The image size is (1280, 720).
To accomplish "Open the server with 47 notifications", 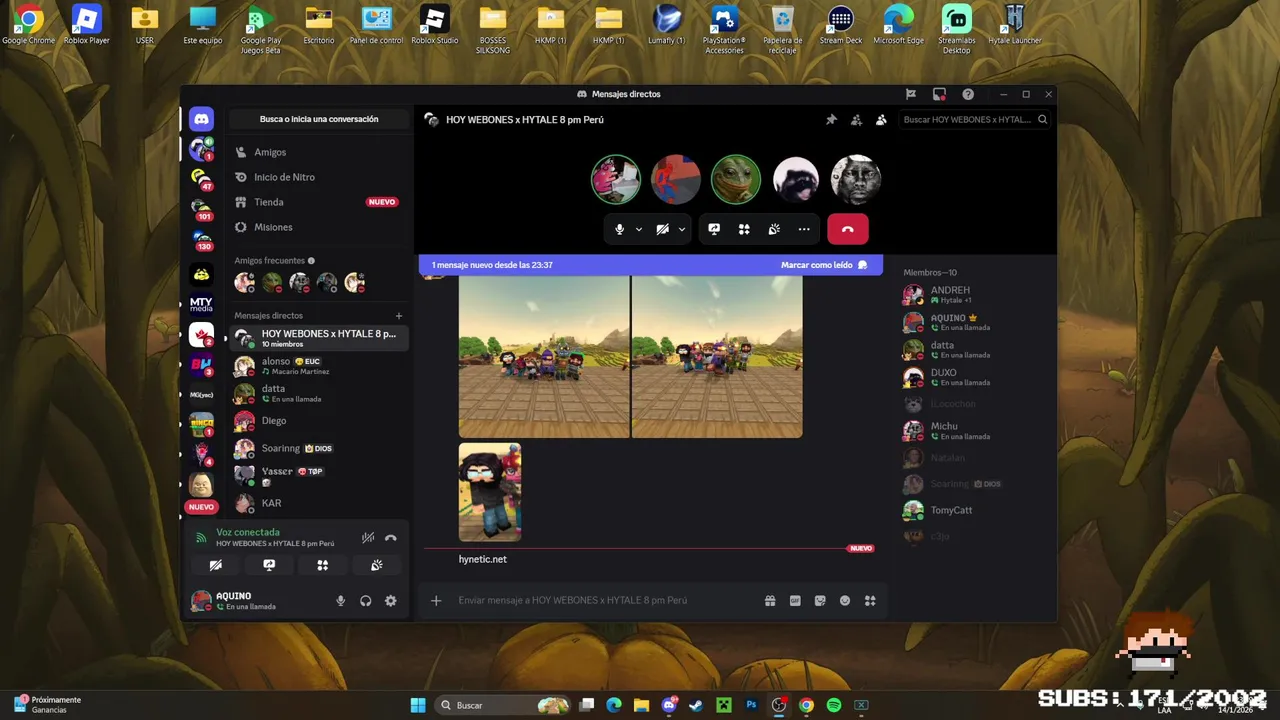I will point(201,180).
